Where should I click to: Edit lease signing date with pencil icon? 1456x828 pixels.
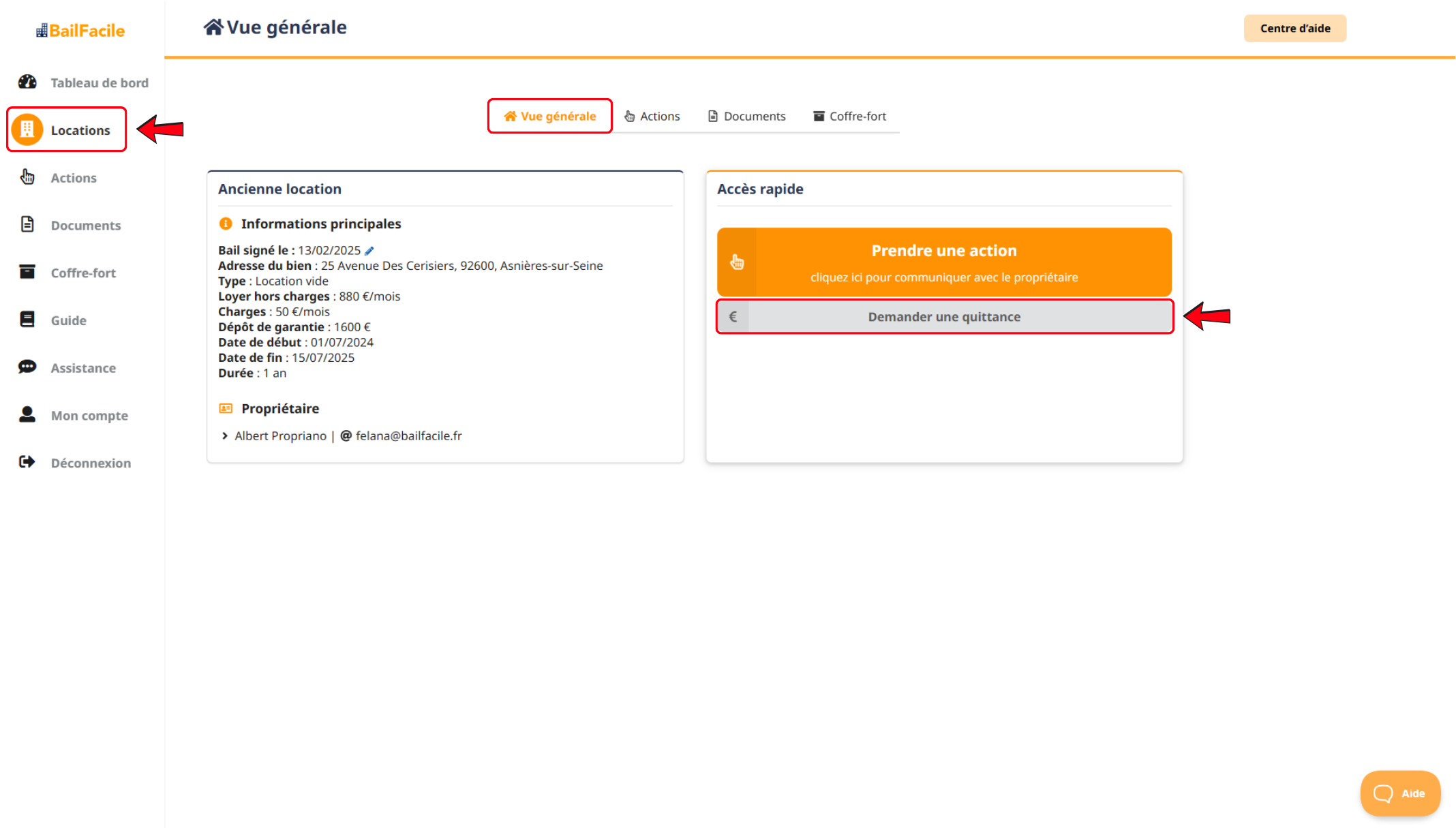pos(369,251)
